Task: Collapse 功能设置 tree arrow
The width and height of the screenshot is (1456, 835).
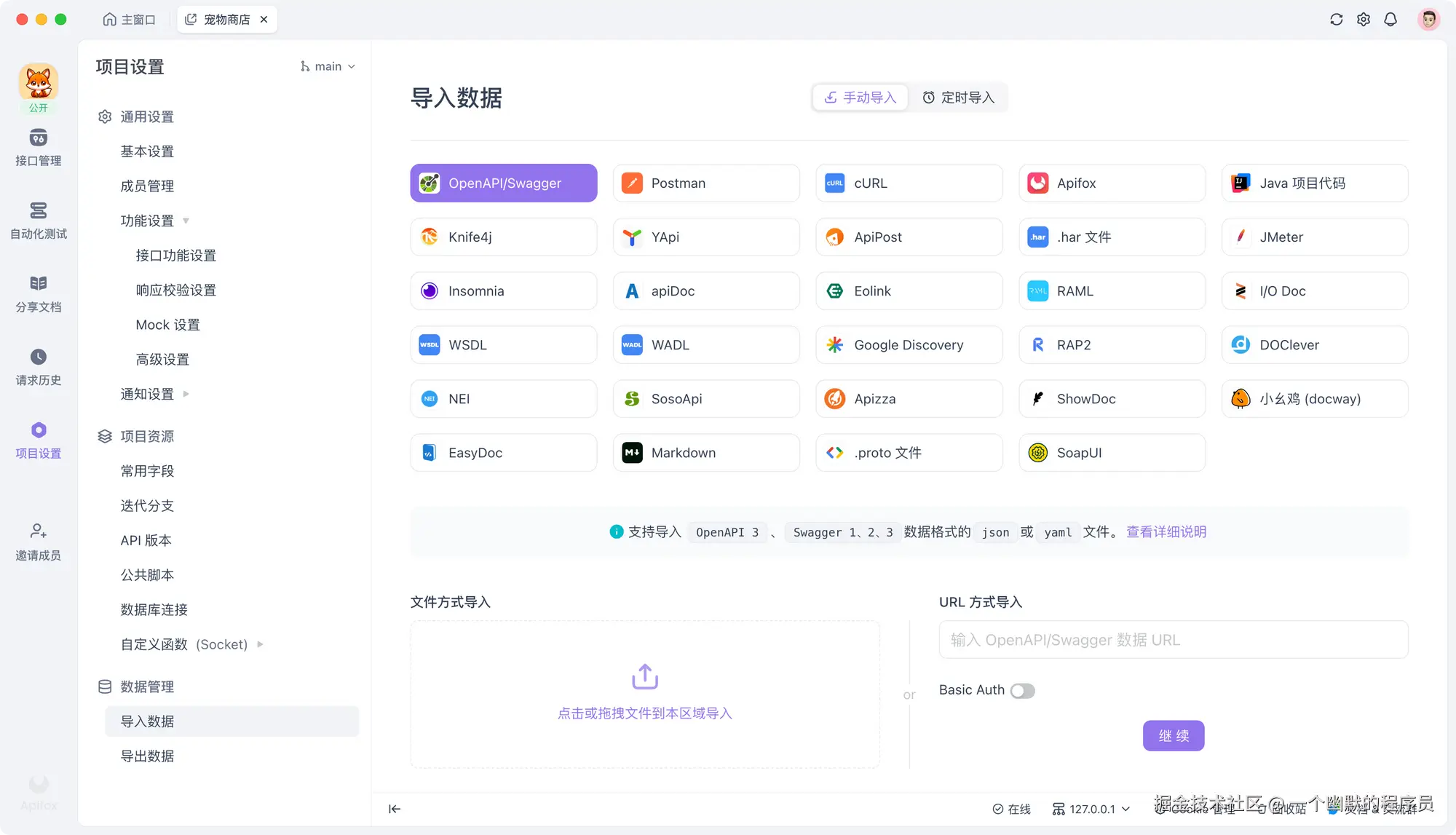Action: [186, 221]
